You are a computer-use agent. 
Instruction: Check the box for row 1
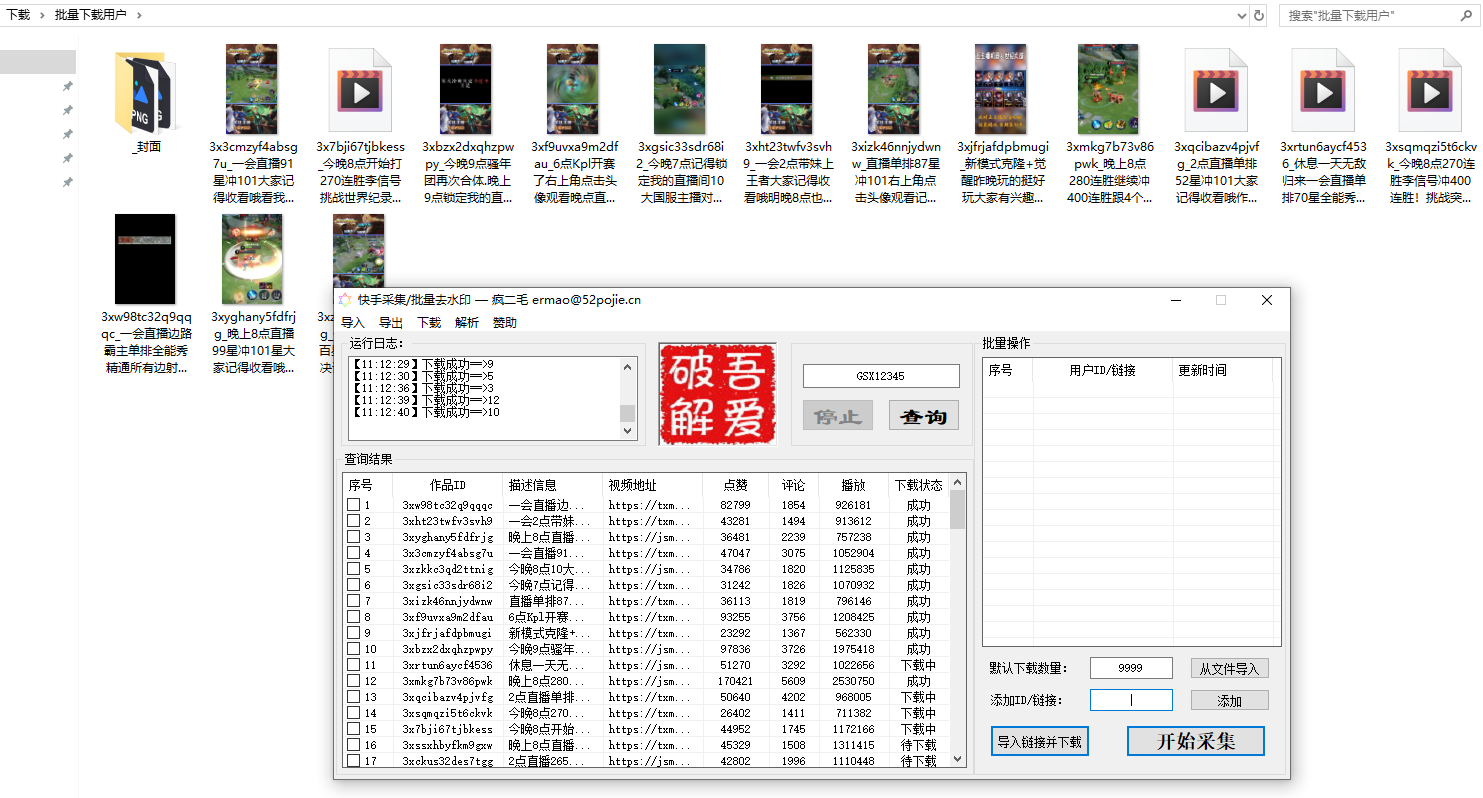[353, 505]
